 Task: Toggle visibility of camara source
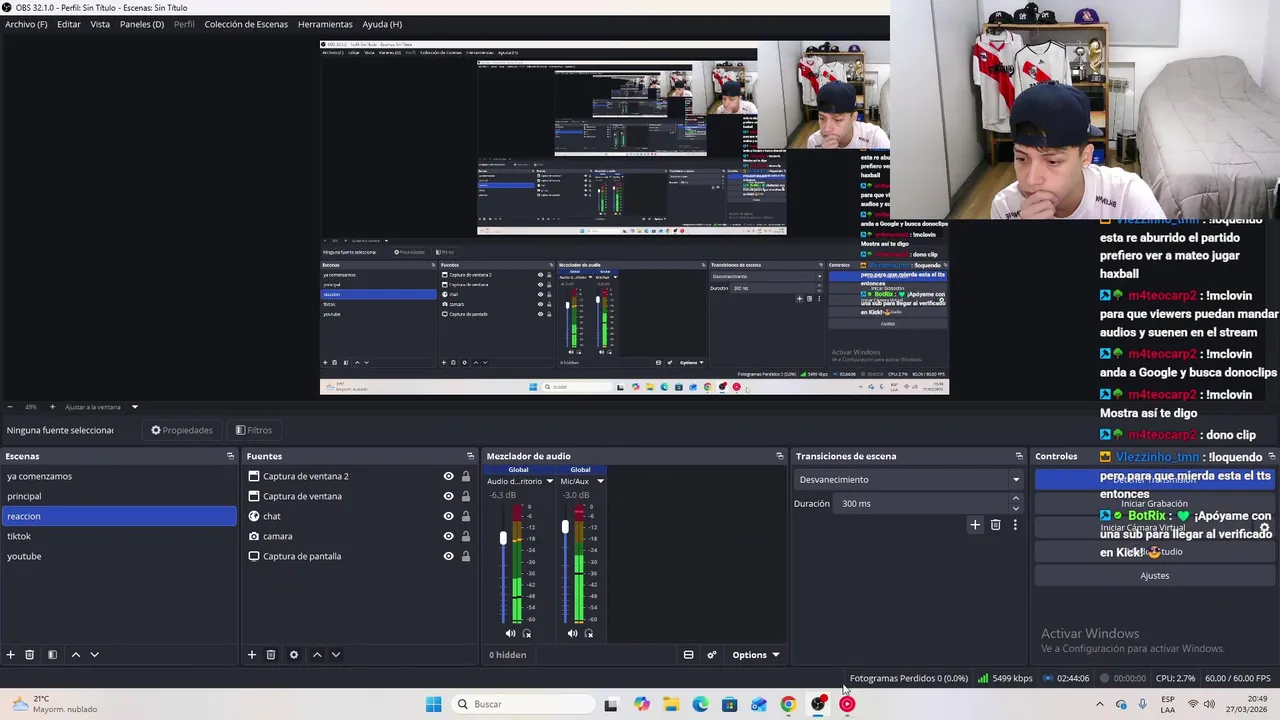pyautogui.click(x=448, y=536)
